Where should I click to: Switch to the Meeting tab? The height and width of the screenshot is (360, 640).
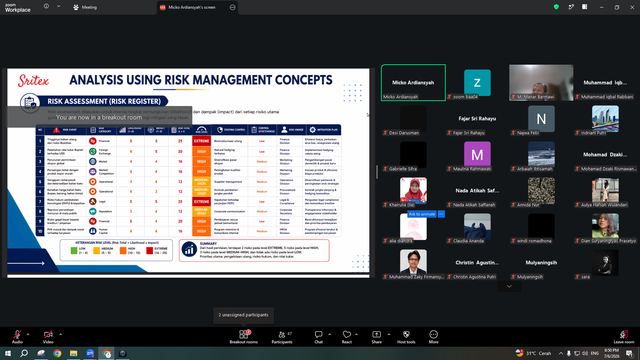coord(85,7)
